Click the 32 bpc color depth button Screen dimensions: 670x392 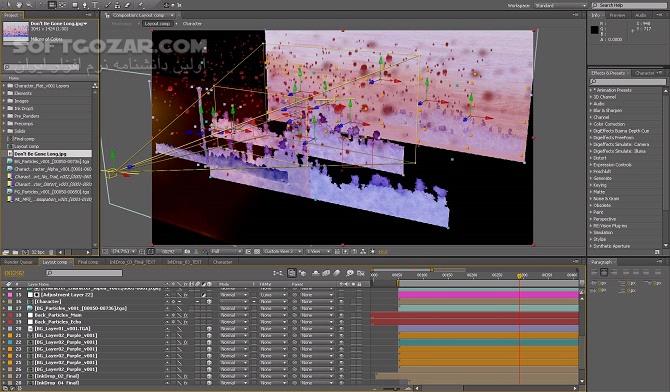[38, 252]
